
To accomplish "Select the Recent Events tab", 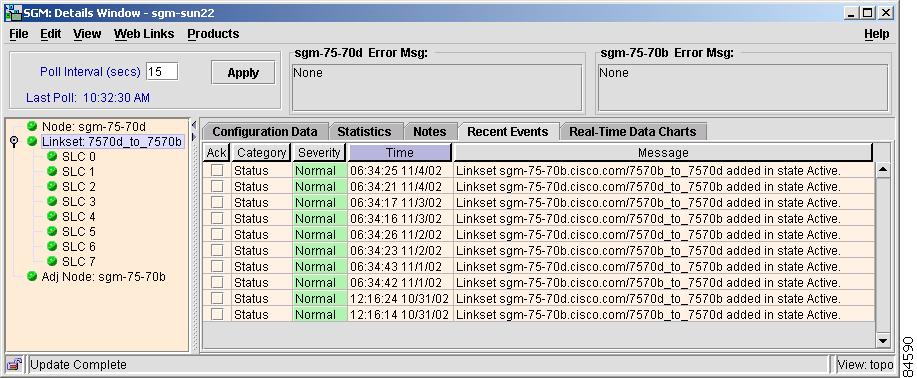I will [508, 132].
